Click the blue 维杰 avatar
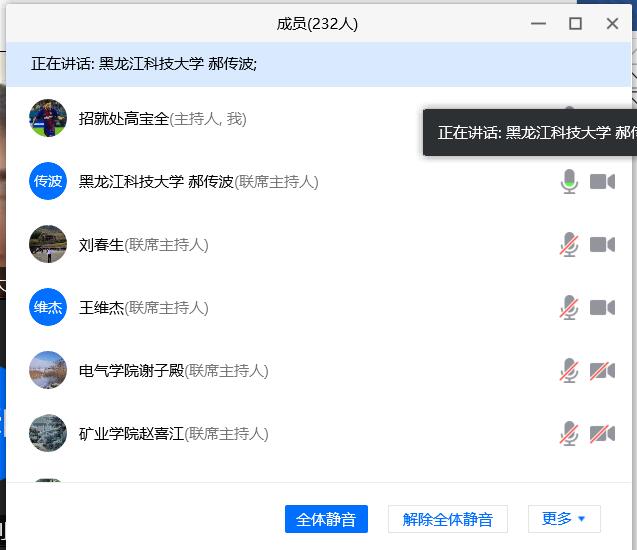The width and height of the screenshot is (637, 550). point(48,308)
